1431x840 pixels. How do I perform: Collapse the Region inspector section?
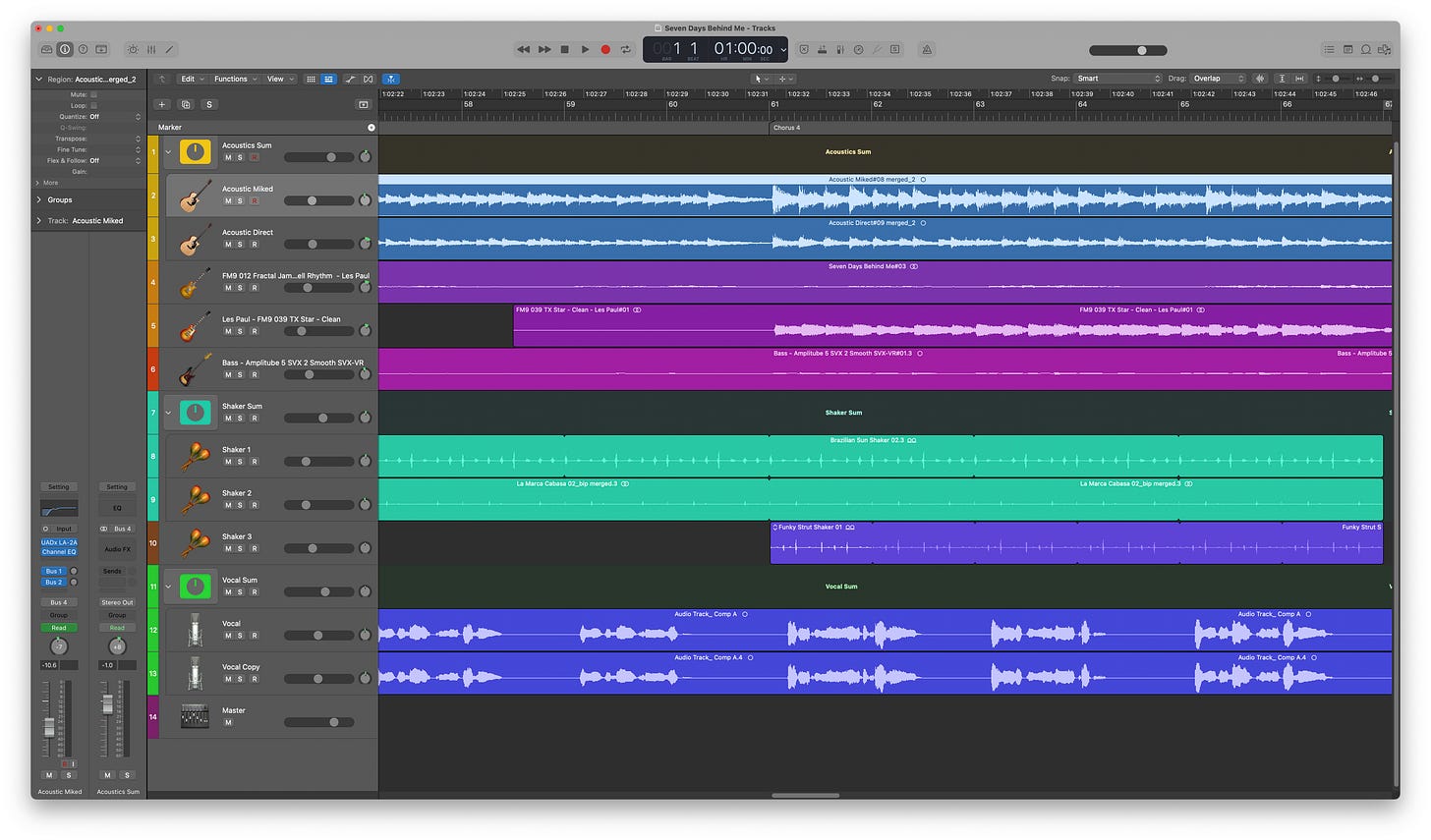(x=39, y=79)
